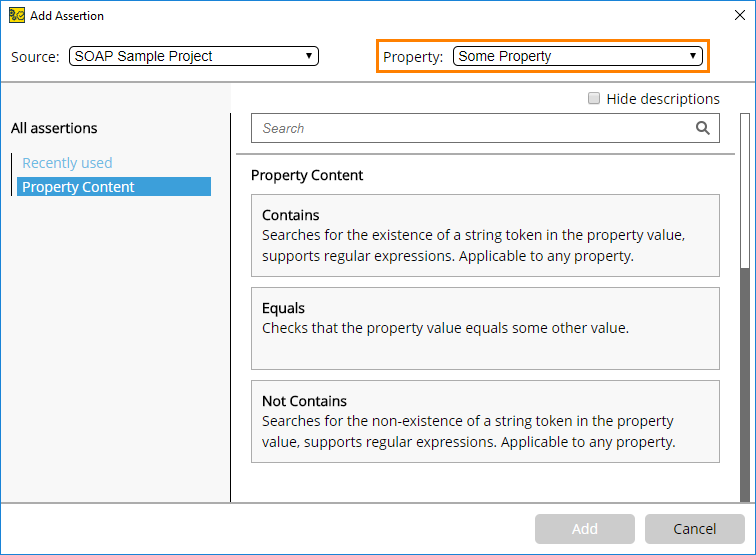
Task: Click the Property dropdown arrow
Action: 692,55
